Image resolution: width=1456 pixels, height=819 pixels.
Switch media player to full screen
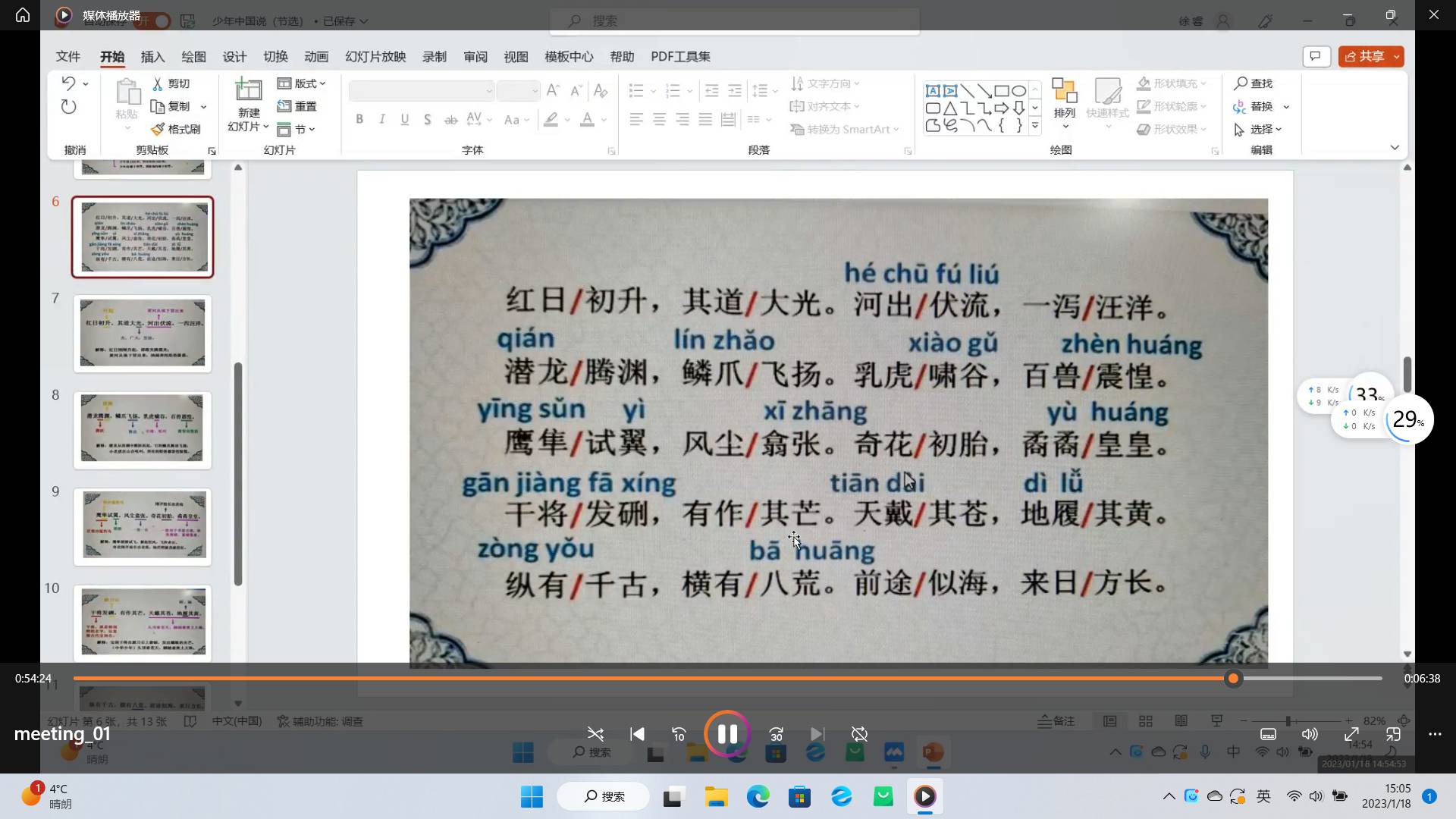click(1351, 734)
